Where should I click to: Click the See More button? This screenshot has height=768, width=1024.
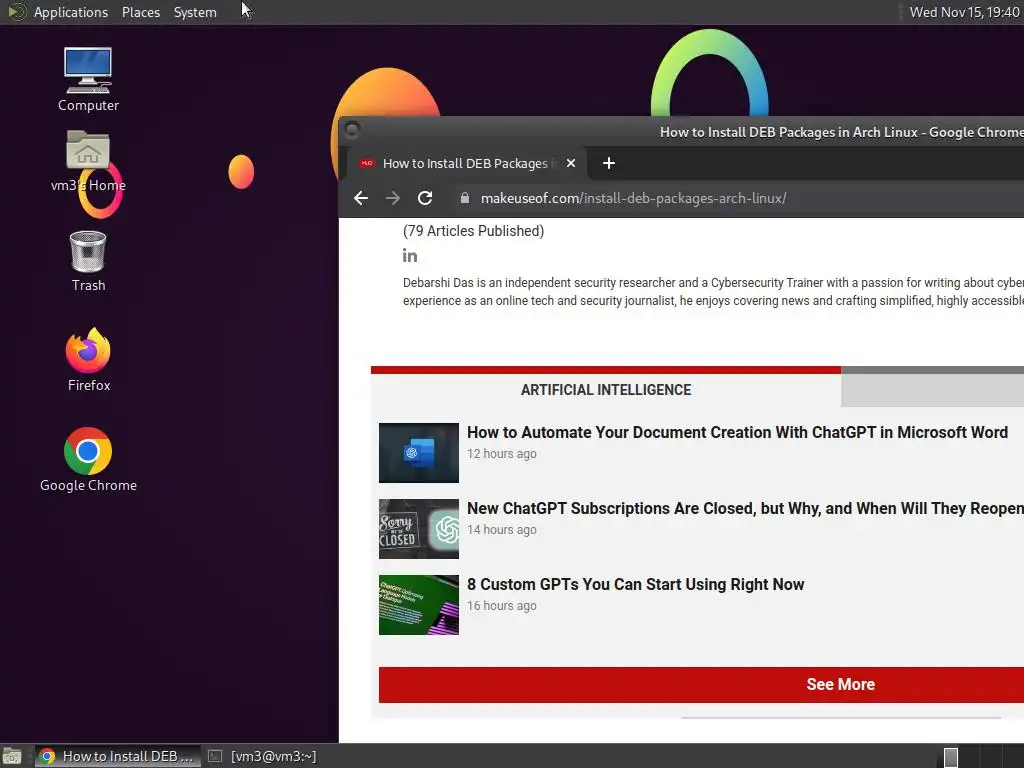tap(701, 684)
